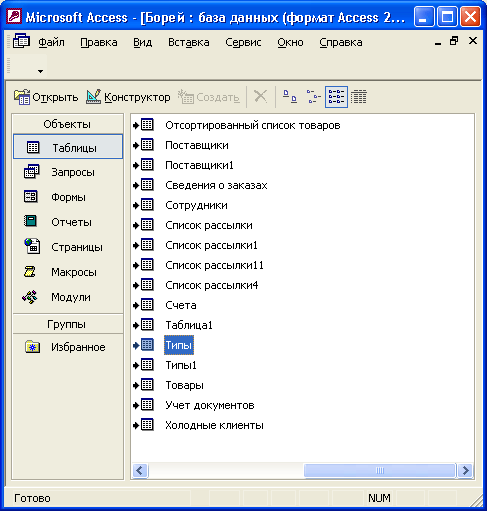Click the table icon of Поставщики

pos(147,145)
